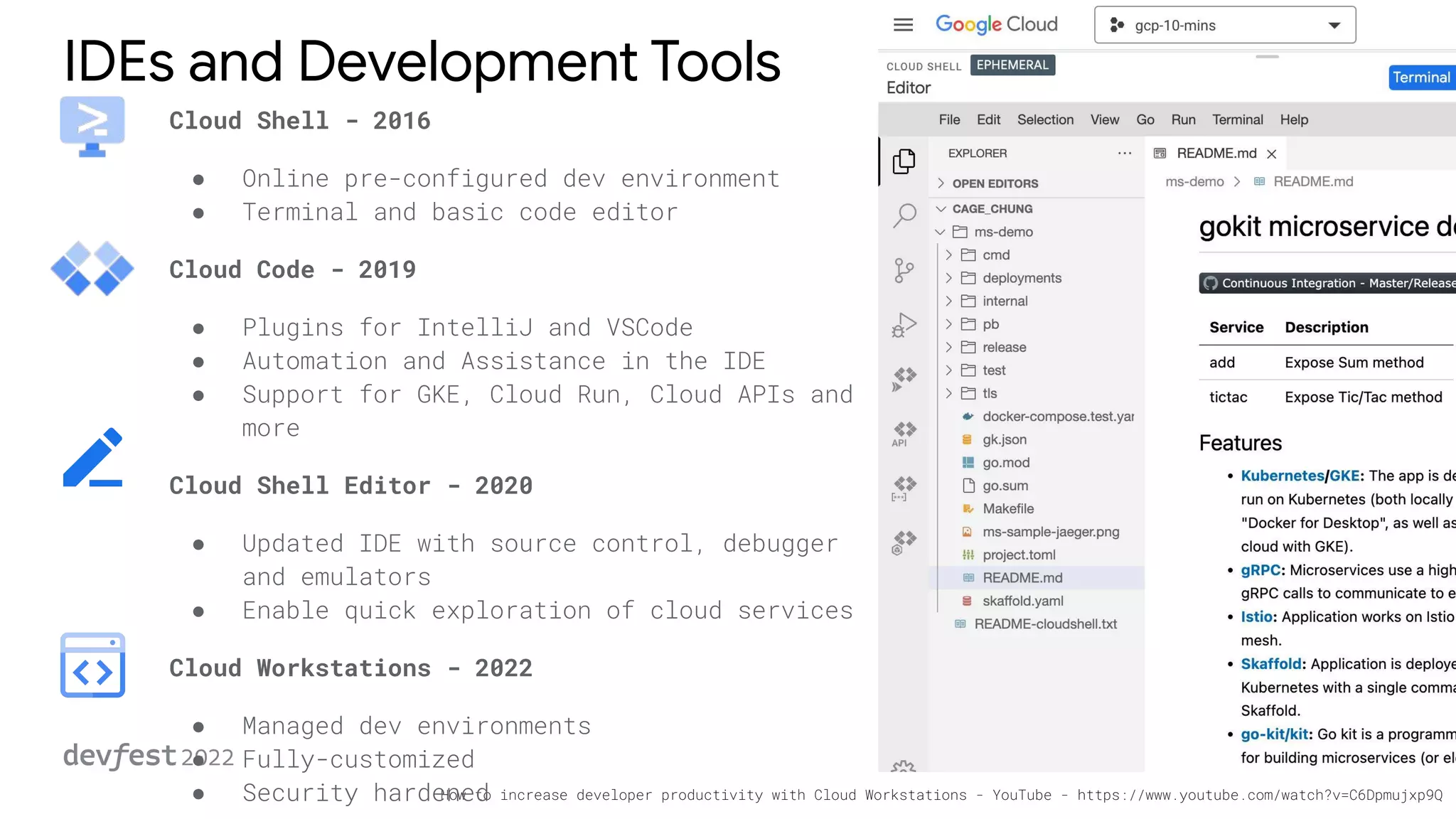Open Source Control branch icon
The height and width of the screenshot is (819, 1456).
click(x=904, y=270)
